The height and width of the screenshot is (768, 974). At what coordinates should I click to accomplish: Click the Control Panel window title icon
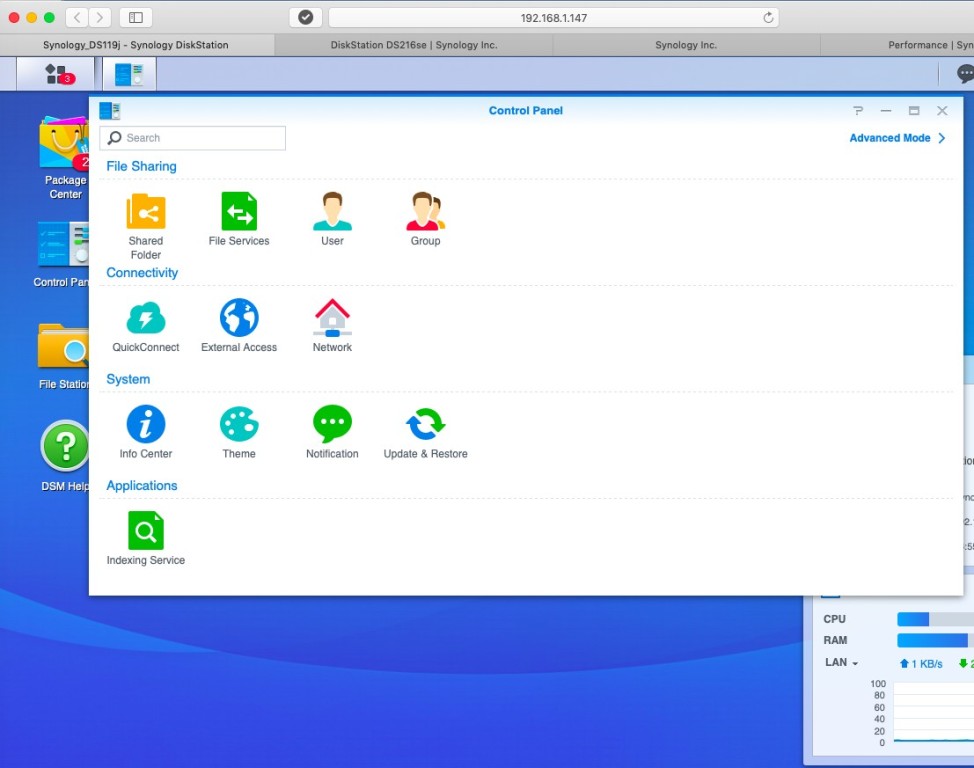110,111
